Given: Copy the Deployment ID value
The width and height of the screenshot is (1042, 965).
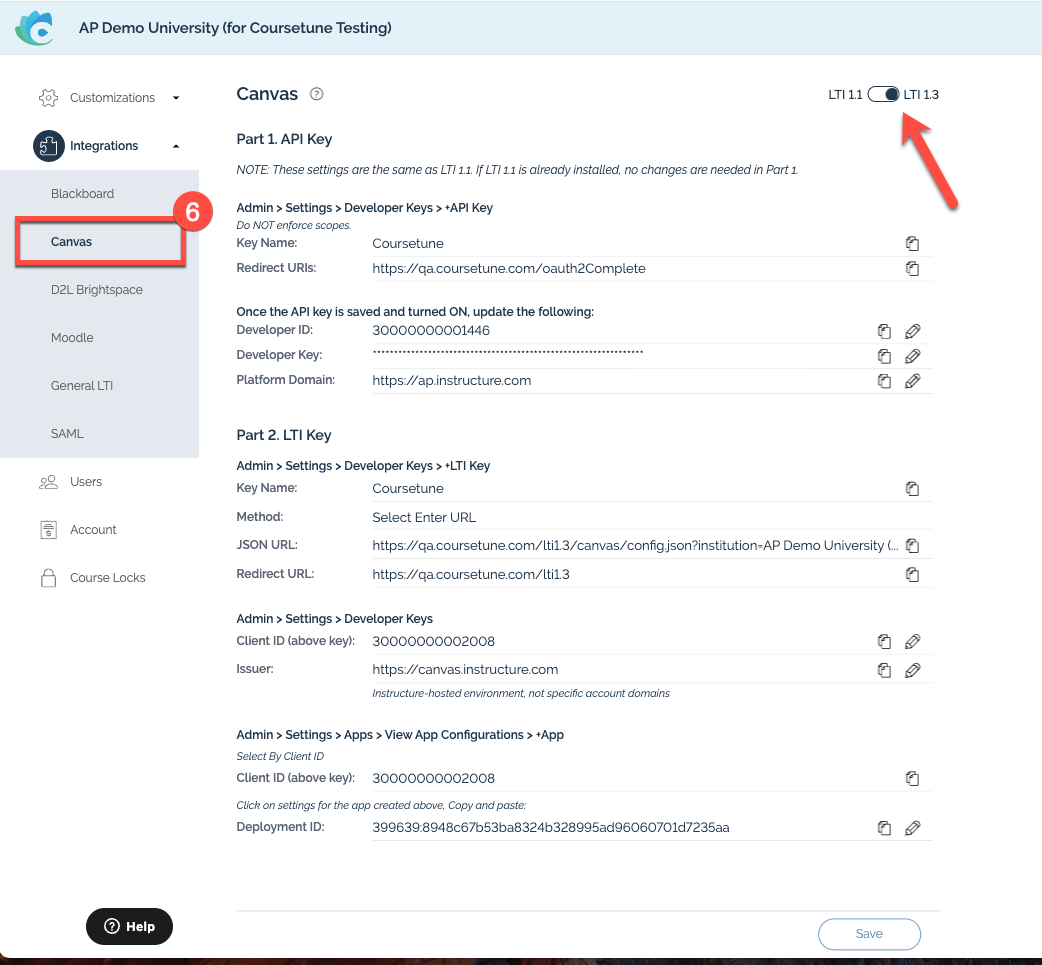Looking at the screenshot, I should click(x=884, y=828).
